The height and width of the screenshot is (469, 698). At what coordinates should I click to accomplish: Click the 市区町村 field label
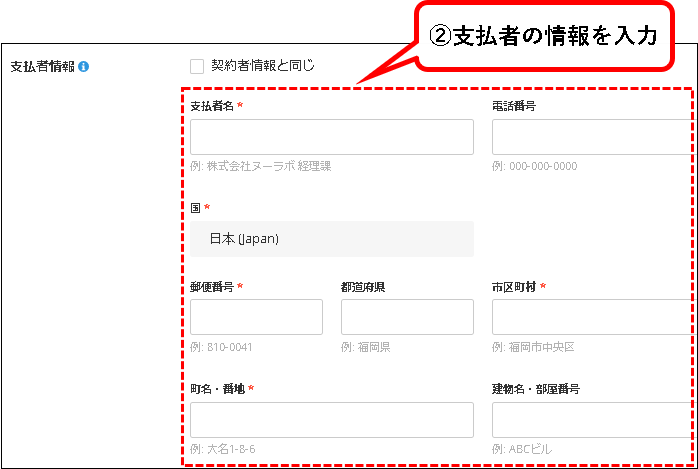point(514,287)
